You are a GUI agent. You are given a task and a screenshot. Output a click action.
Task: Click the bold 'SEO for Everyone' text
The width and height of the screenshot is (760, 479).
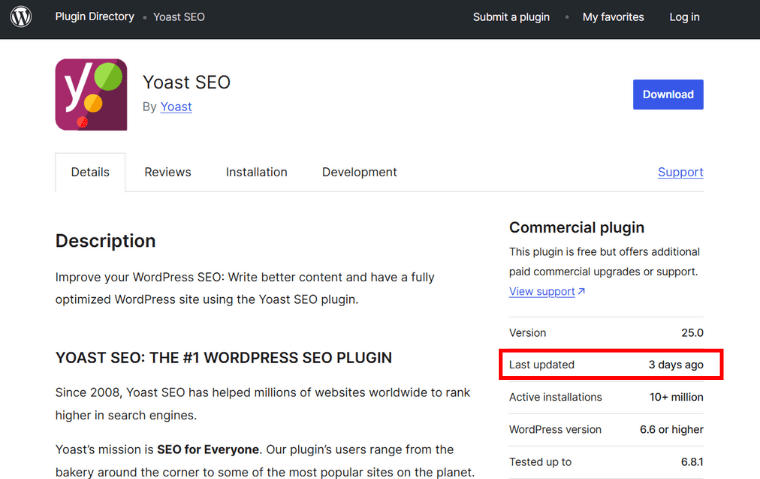[x=207, y=449]
